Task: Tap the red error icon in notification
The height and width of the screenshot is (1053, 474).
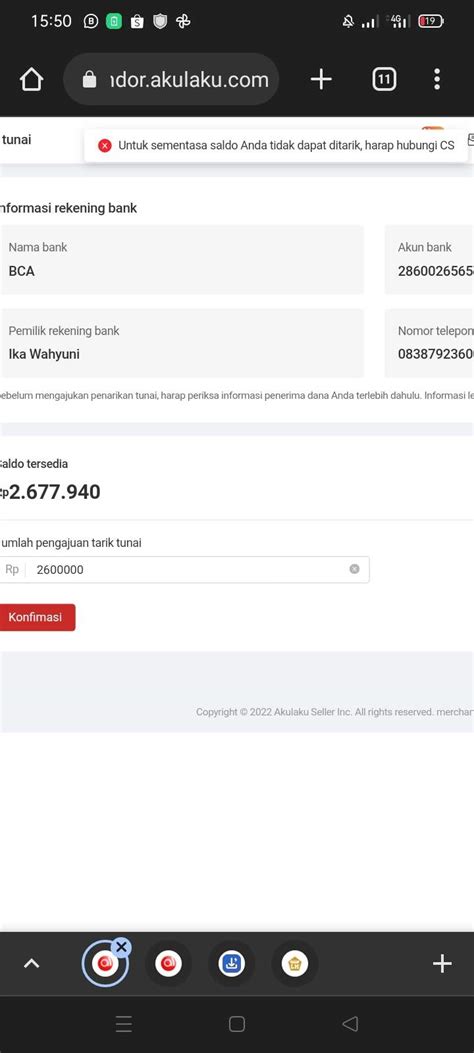Action: pos(105,146)
